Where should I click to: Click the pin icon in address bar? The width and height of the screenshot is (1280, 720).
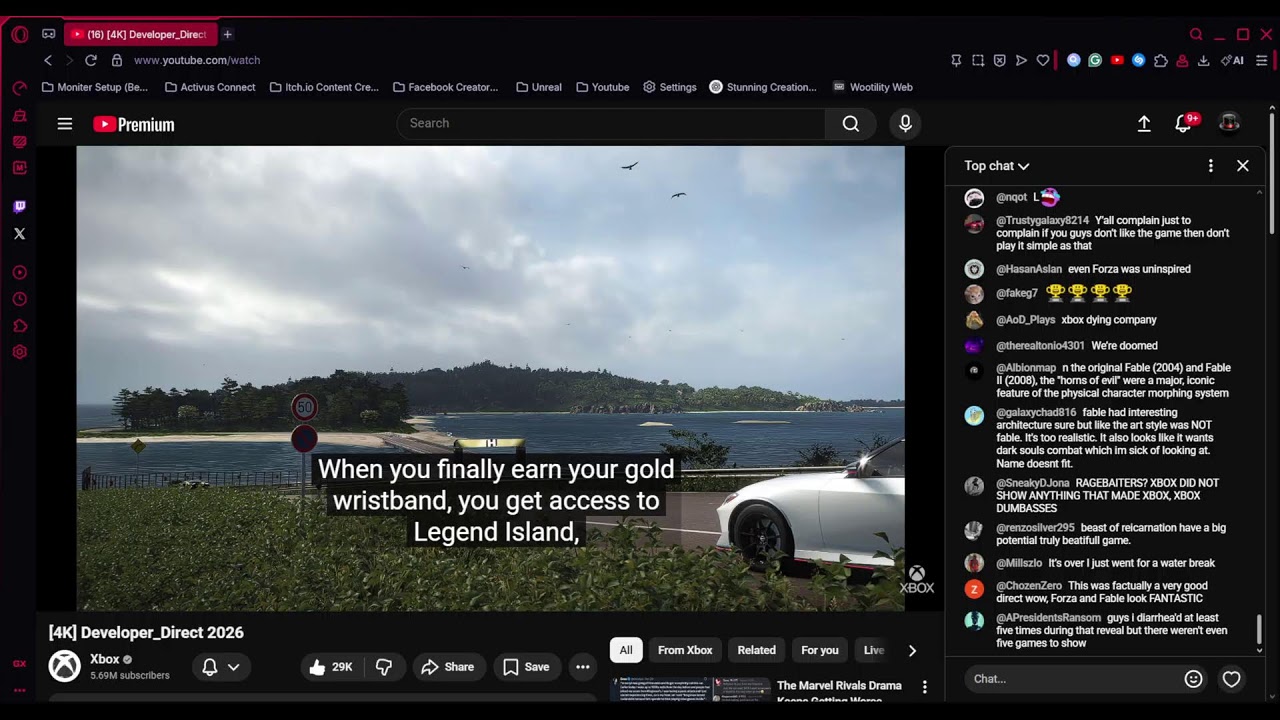[x=956, y=60]
